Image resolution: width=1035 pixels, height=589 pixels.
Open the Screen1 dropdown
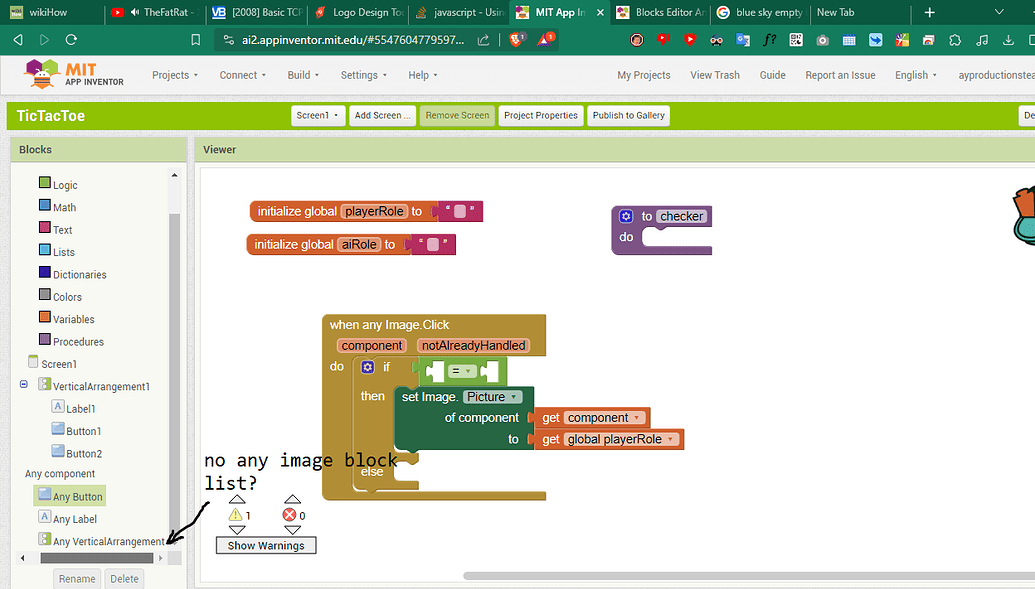click(x=318, y=116)
